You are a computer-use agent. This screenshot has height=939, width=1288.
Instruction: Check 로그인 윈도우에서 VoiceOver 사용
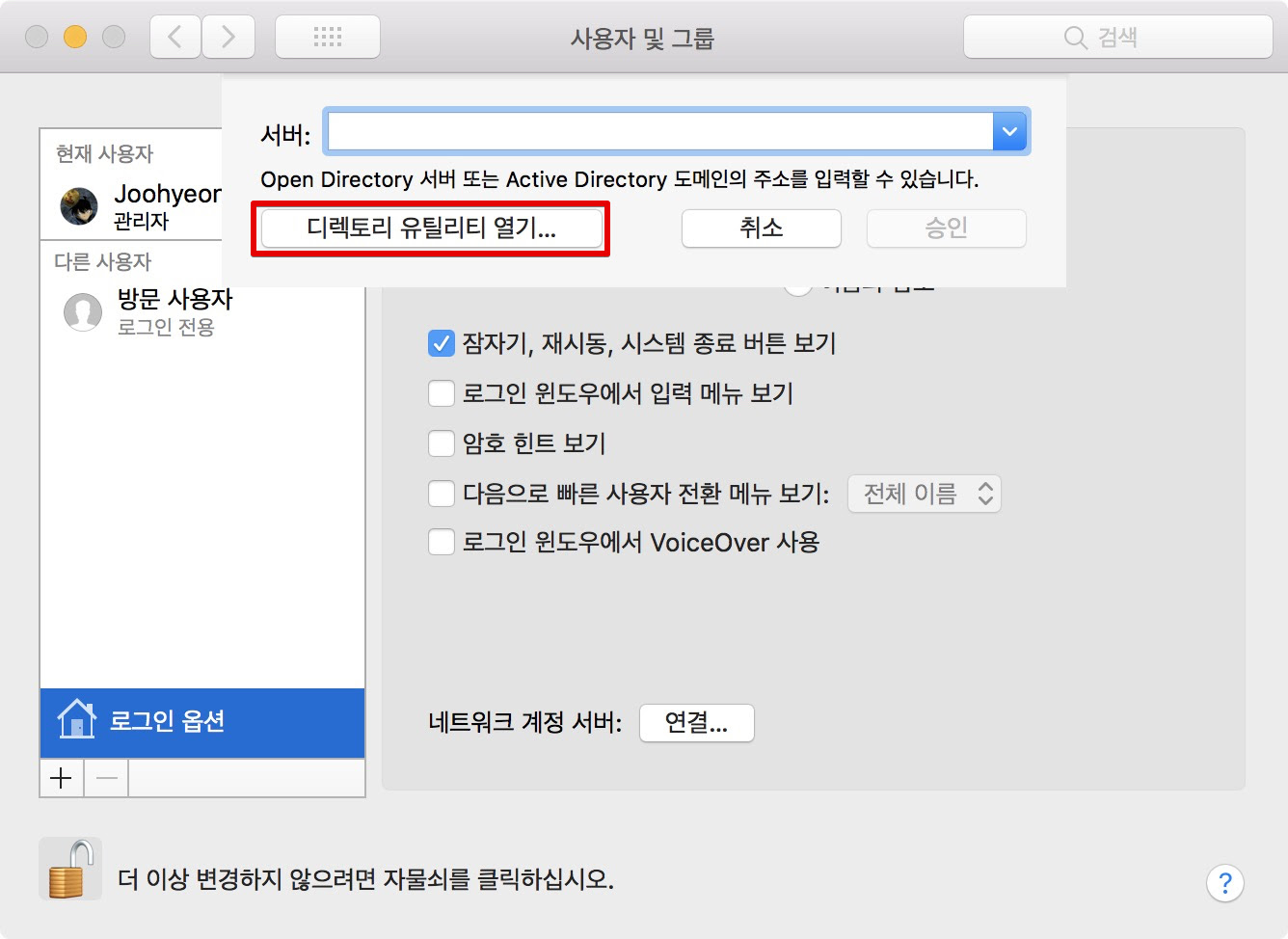pos(442,542)
